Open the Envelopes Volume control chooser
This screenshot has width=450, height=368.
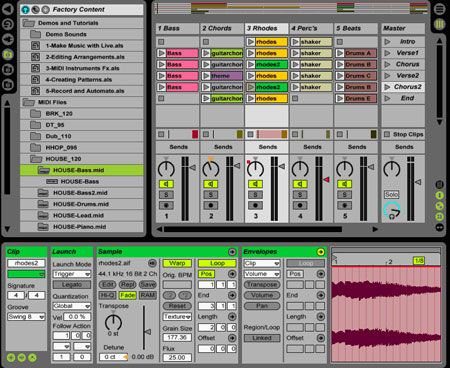(x=262, y=274)
